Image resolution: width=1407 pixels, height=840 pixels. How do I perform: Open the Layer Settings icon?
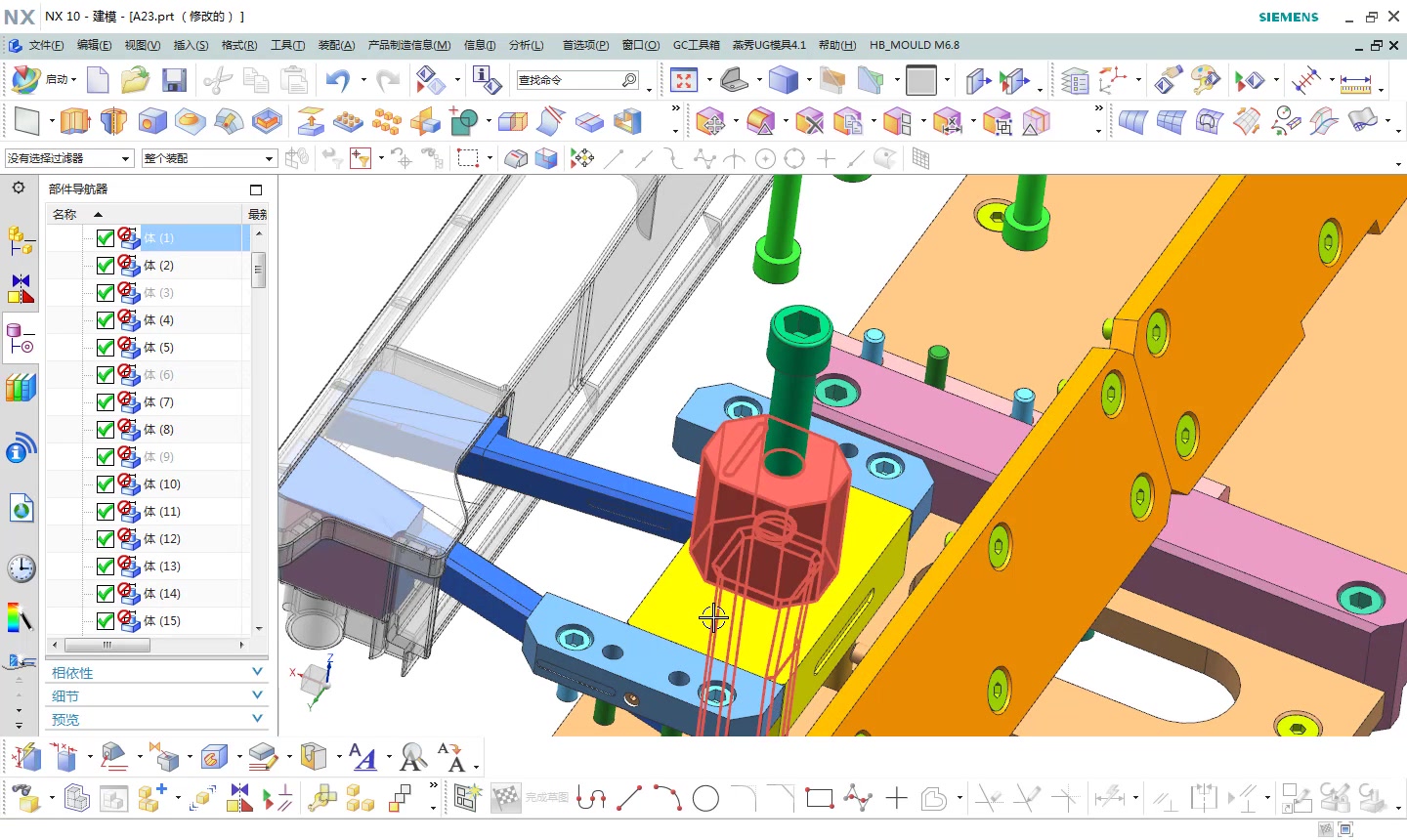[1075, 80]
